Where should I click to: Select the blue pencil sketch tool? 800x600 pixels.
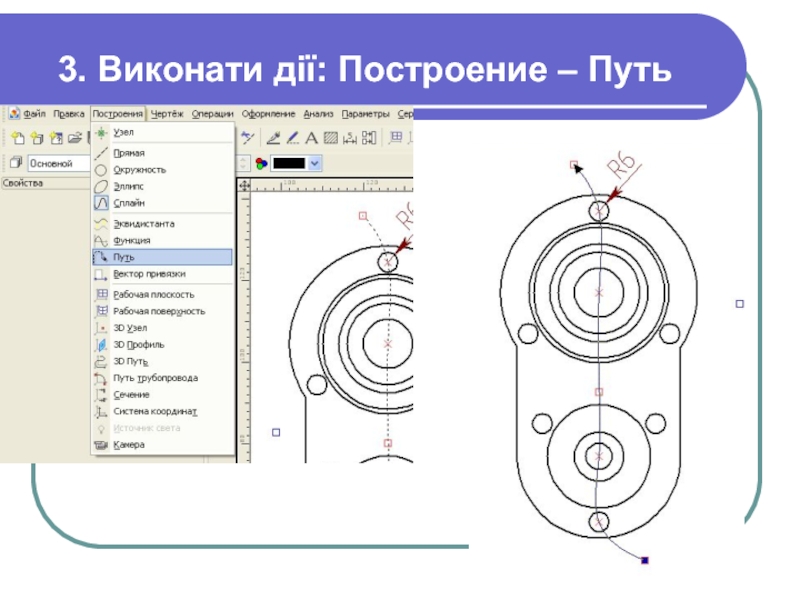click(x=292, y=138)
